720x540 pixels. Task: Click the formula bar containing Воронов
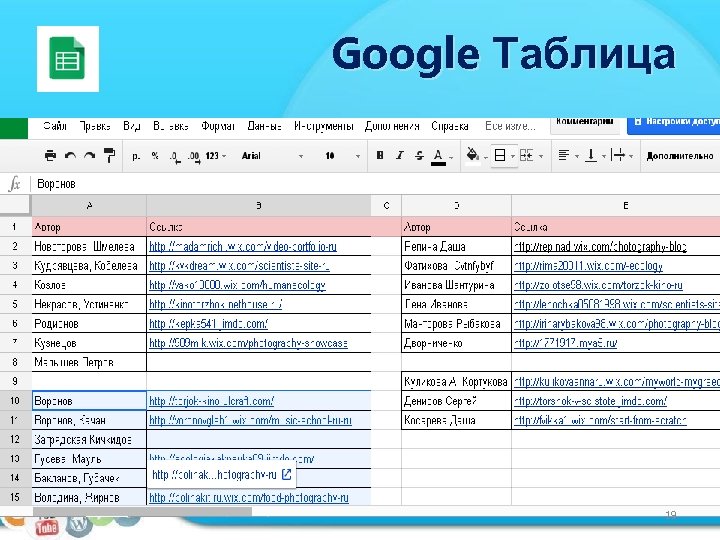click(x=377, y=184)
